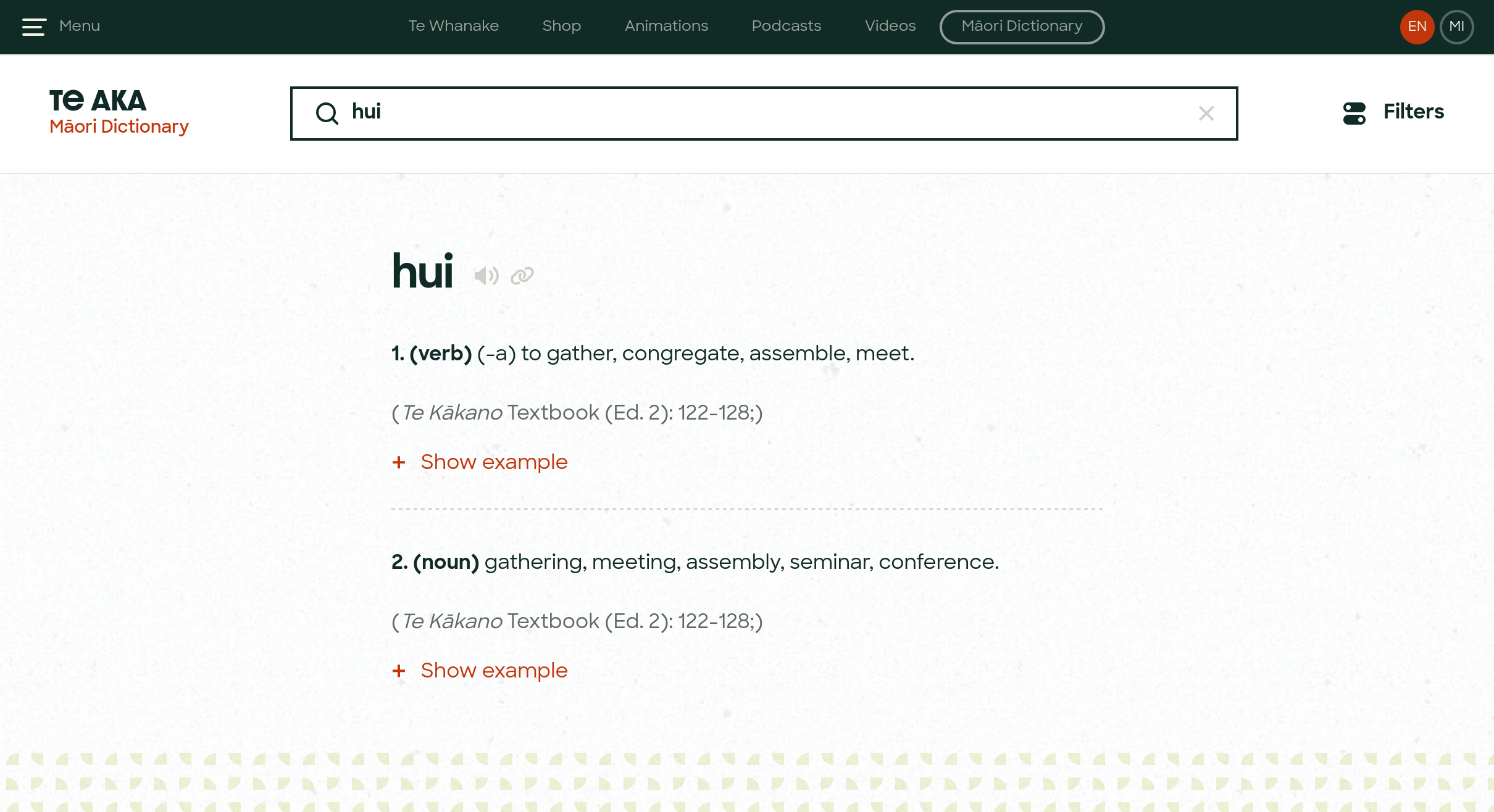Select the Te Whanake menu item
The height and width of the screenshot is (812, 1494).
click(452, 27)
